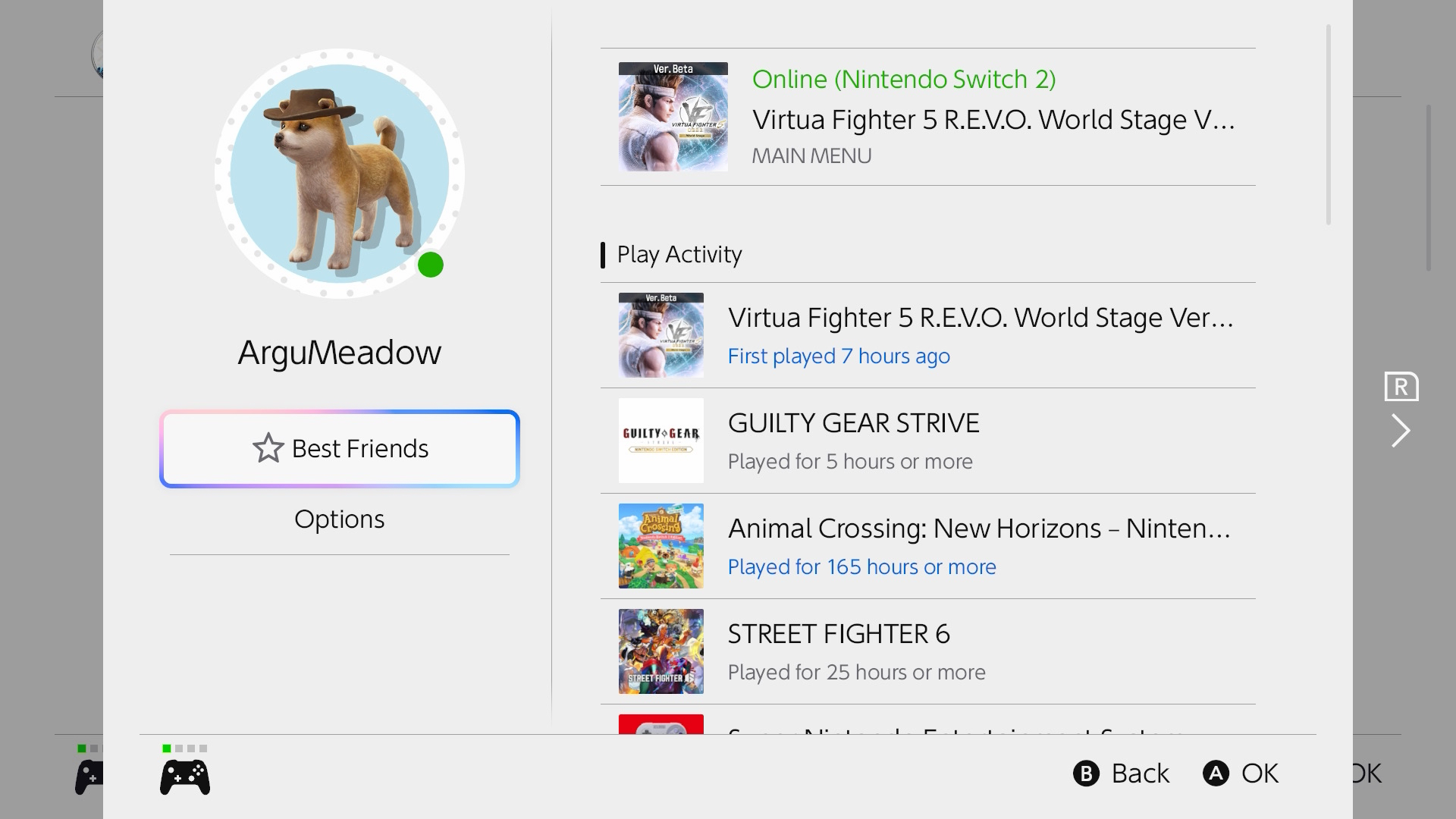Open ArguMeadow's dog avatar picture
Screen dimensions: 1456x819
tap(339, 174)
